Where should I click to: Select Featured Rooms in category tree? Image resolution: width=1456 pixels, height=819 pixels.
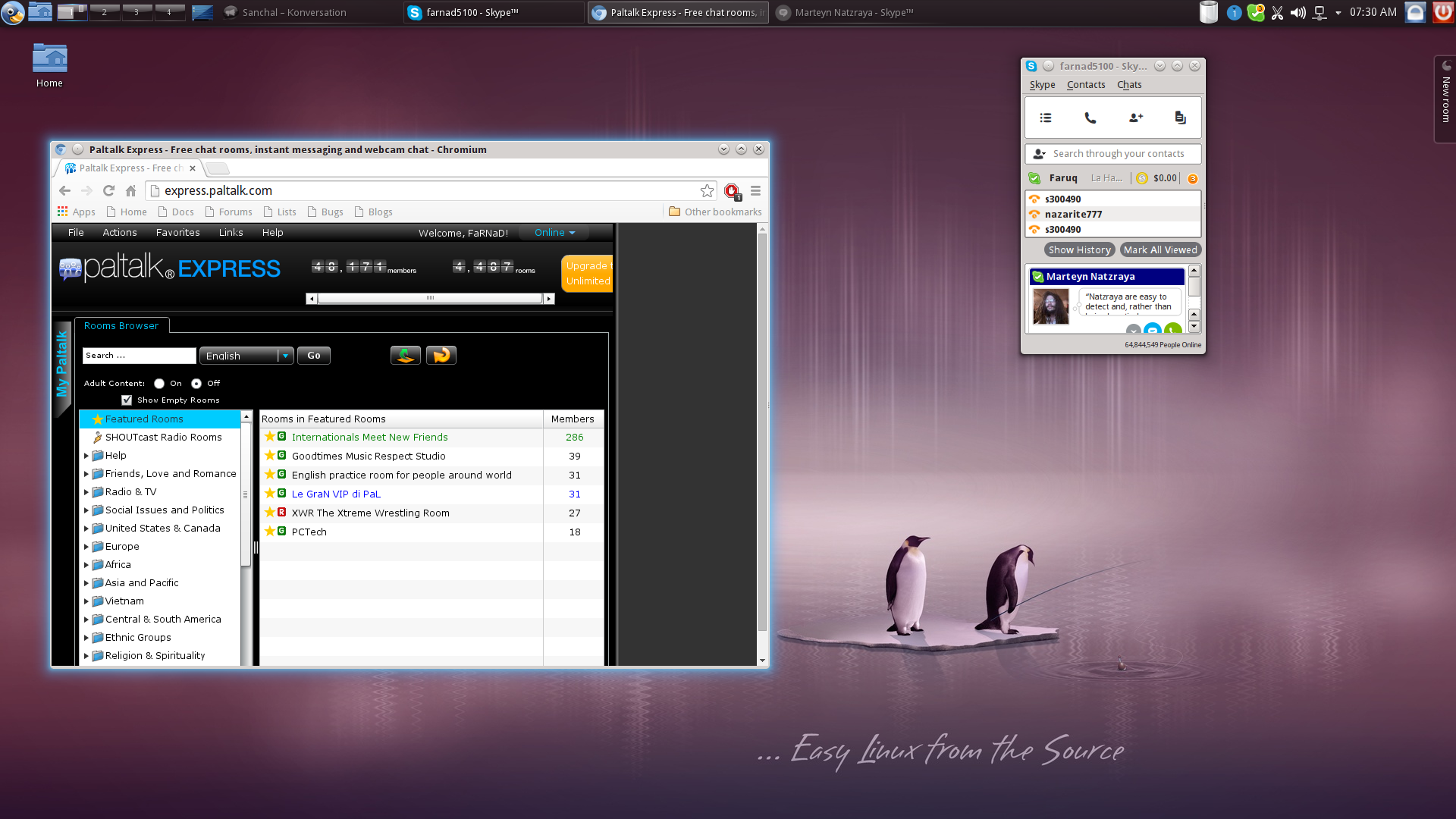pyautogui.click(x=160, y=419)
